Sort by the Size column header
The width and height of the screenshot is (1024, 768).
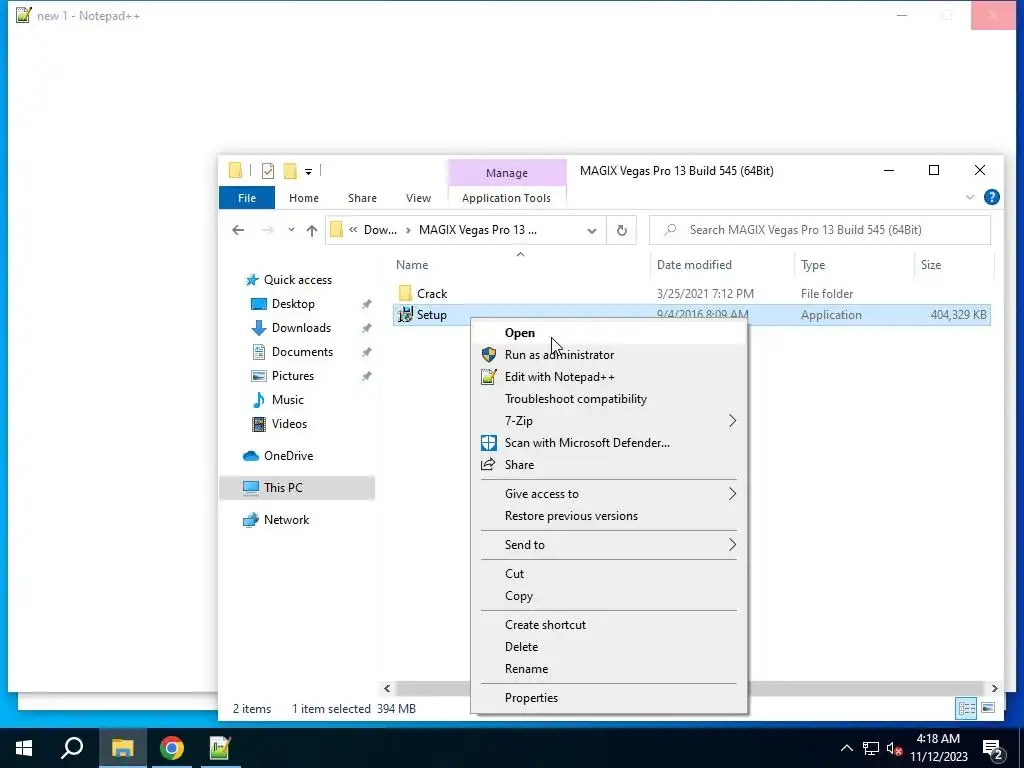931,264
